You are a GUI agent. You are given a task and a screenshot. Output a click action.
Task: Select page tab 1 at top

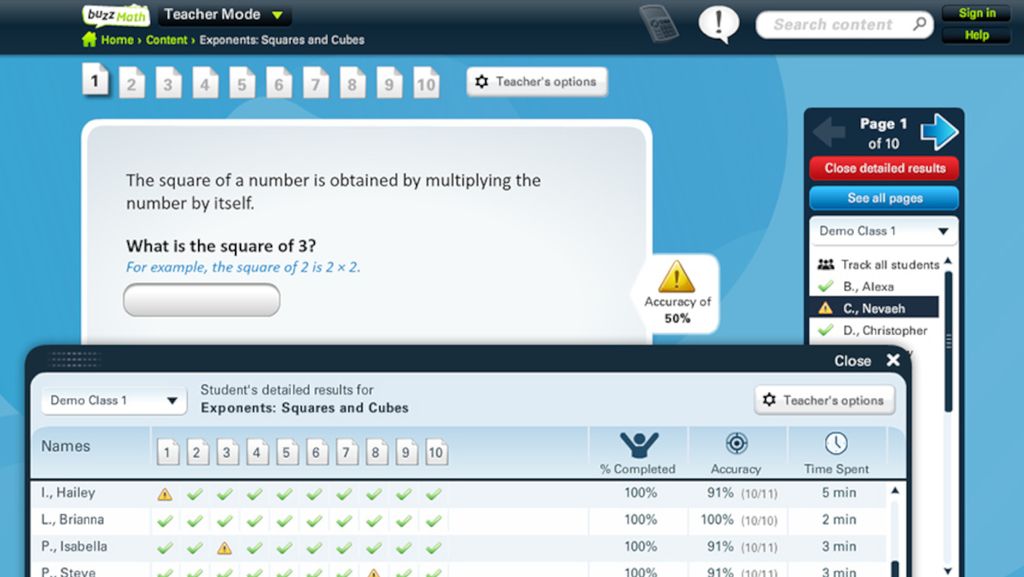coord(95,80)
